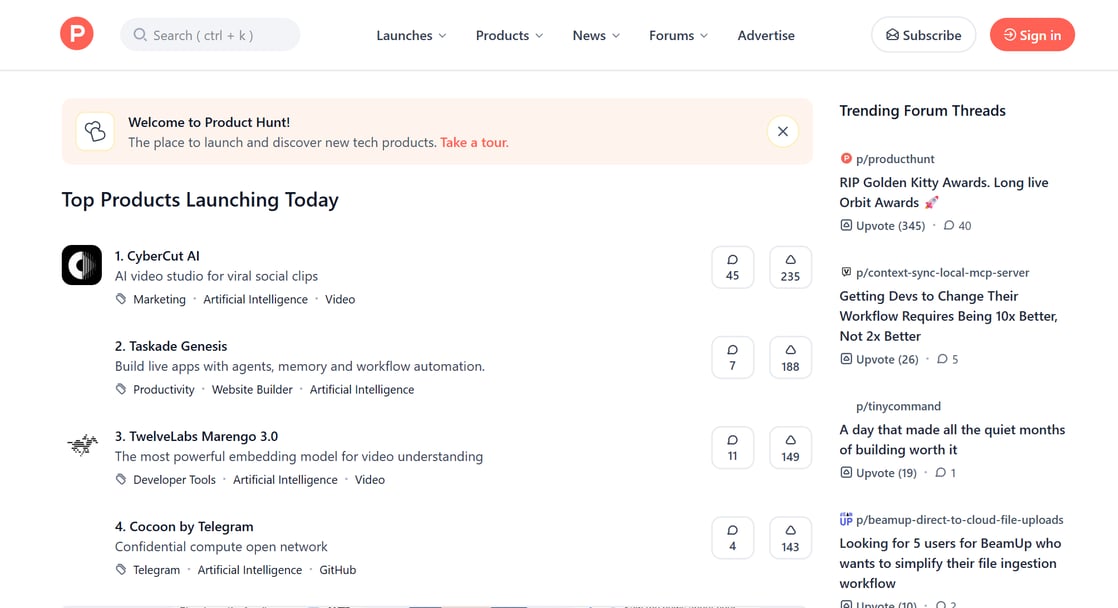
Task: Open the News menu
Action: (596, 35)
